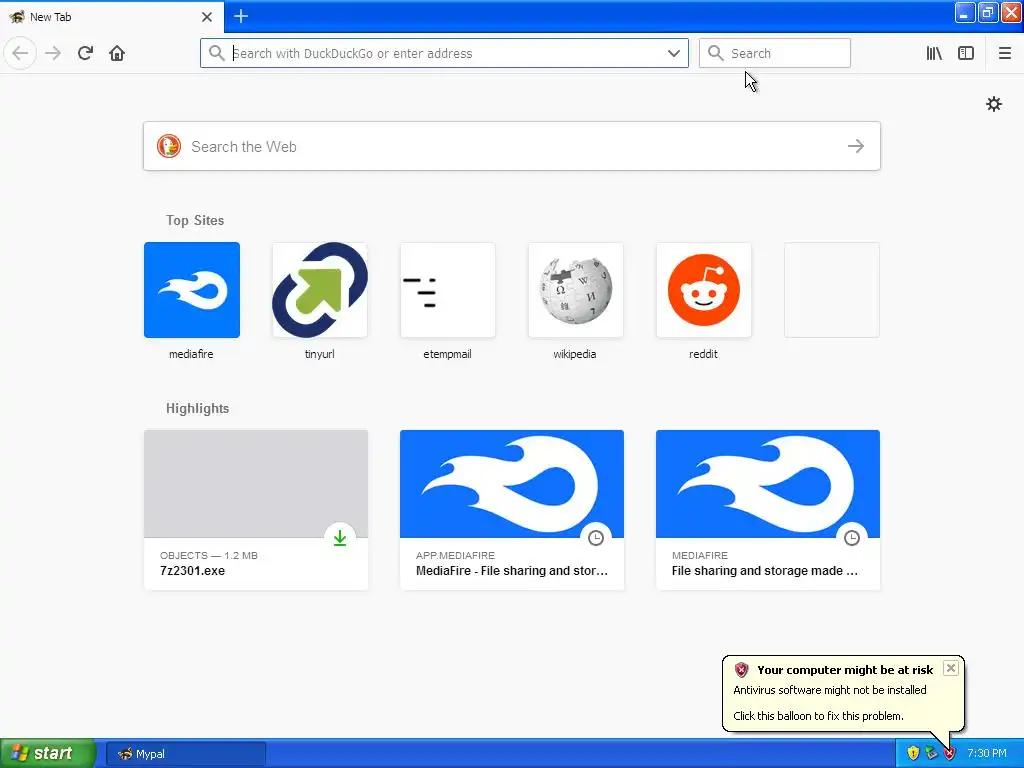Click the magnifier icon in toolbar Search box
Screen dimensions: 1024x768
(716, 53)
